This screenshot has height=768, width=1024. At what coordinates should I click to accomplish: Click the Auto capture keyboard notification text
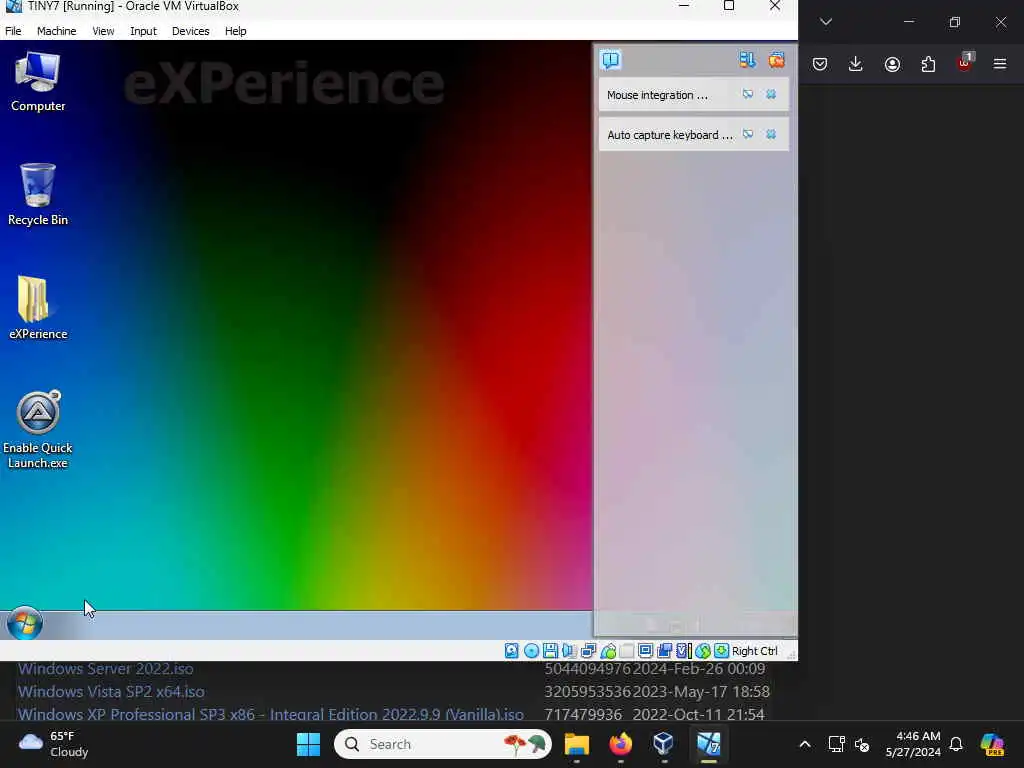tap(670, 135)
